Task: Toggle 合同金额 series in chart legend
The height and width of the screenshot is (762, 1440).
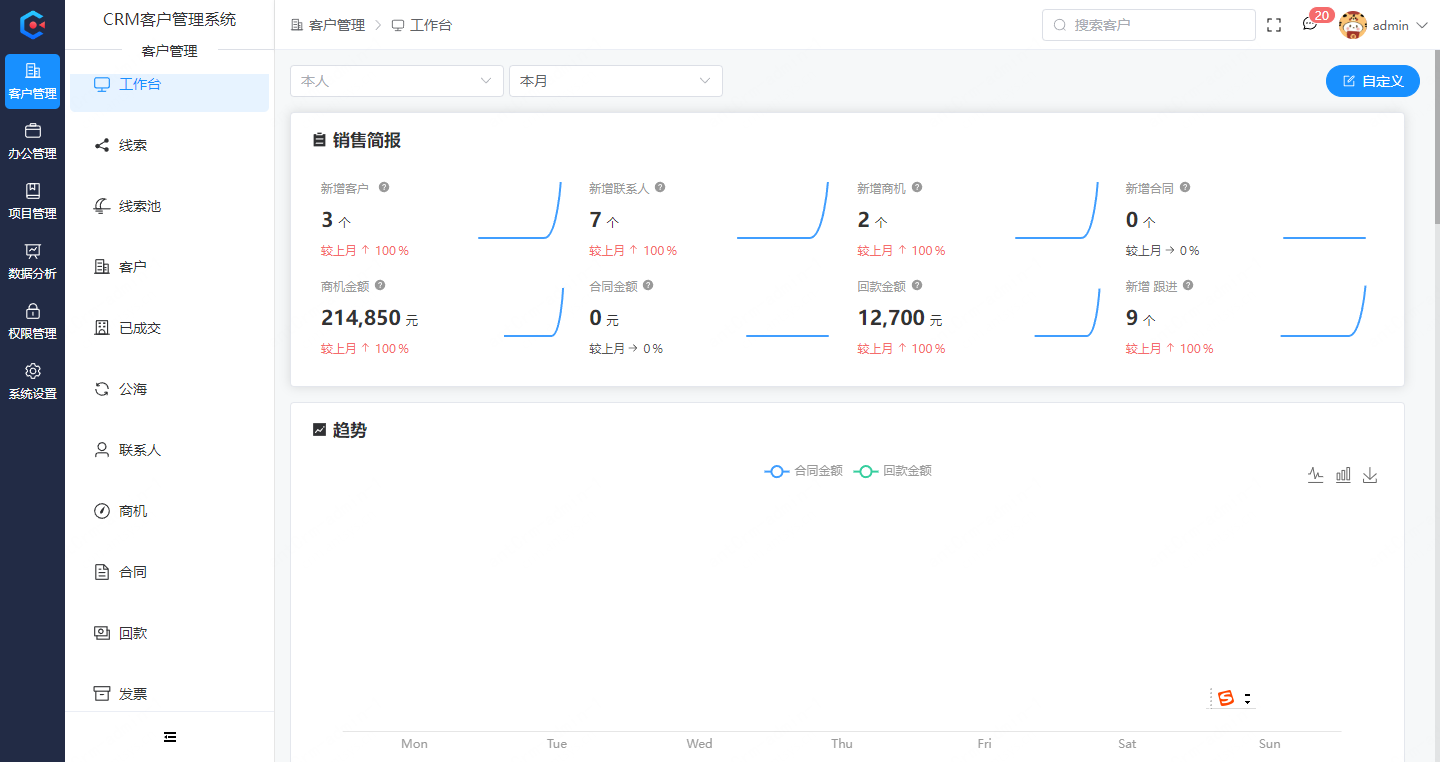Action: [804, 471]
